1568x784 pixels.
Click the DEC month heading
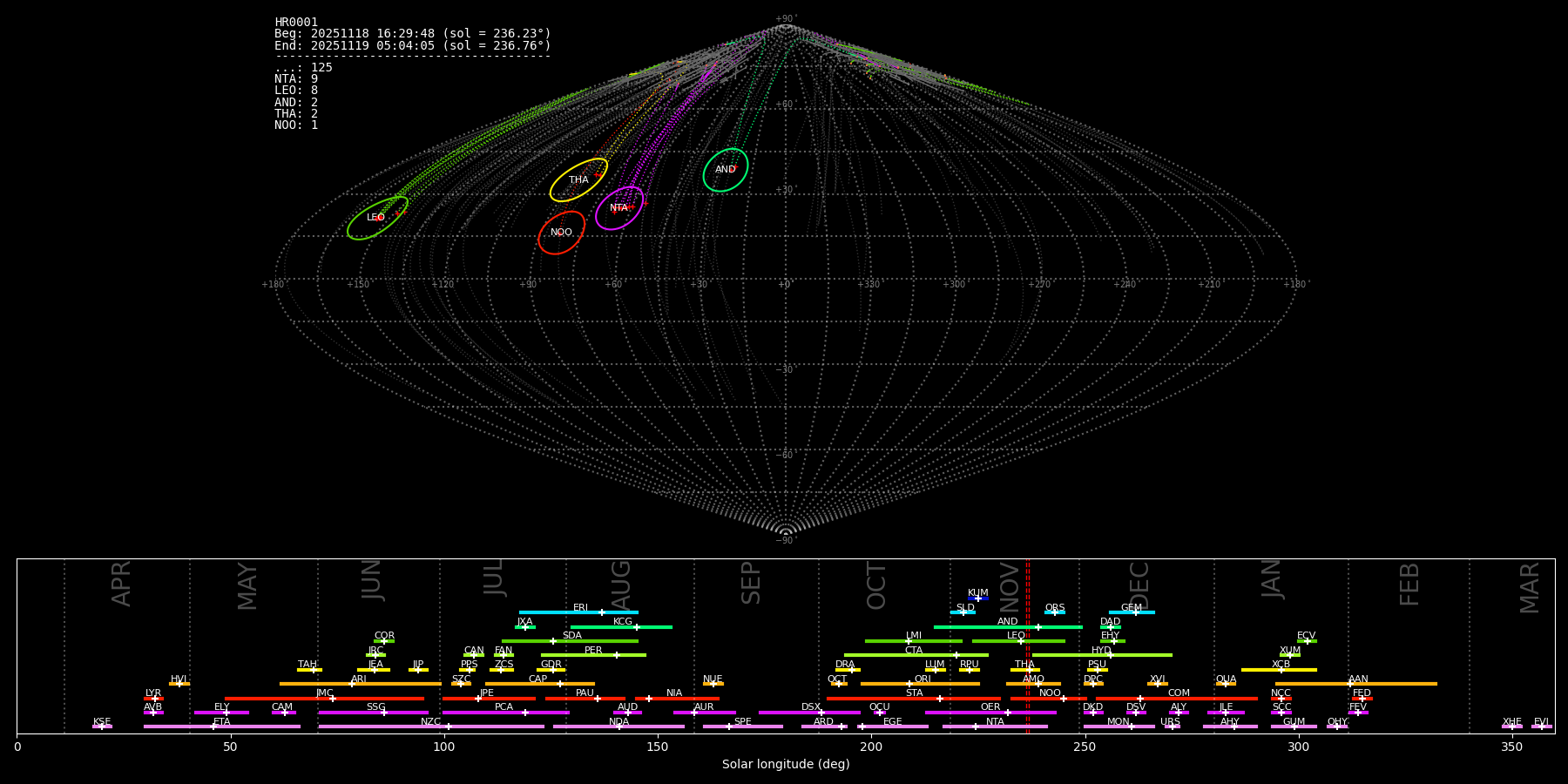pos(1139,585)
